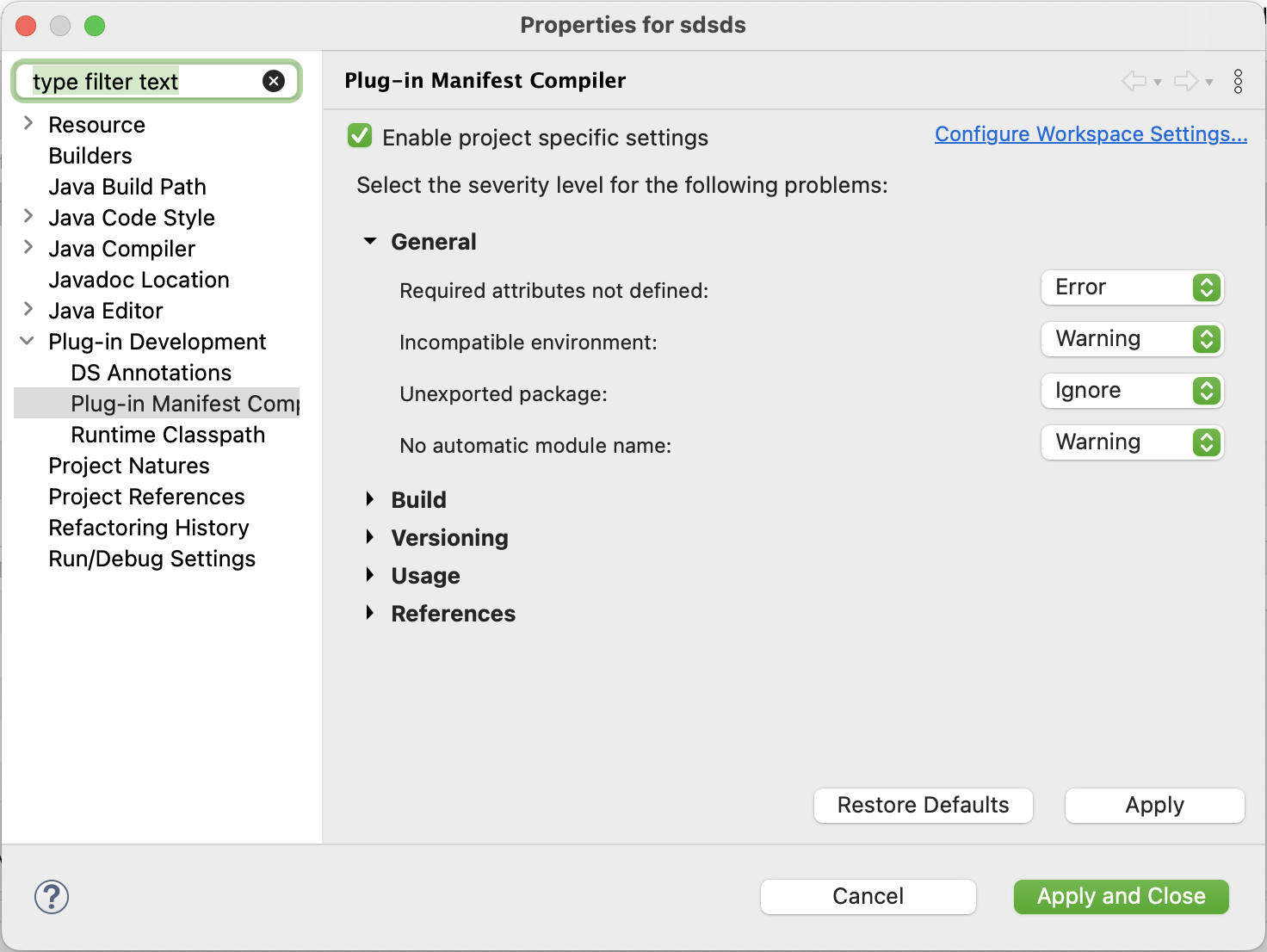Click the back navigation arrow icon
The image size is (1267, 952).
1132,81
